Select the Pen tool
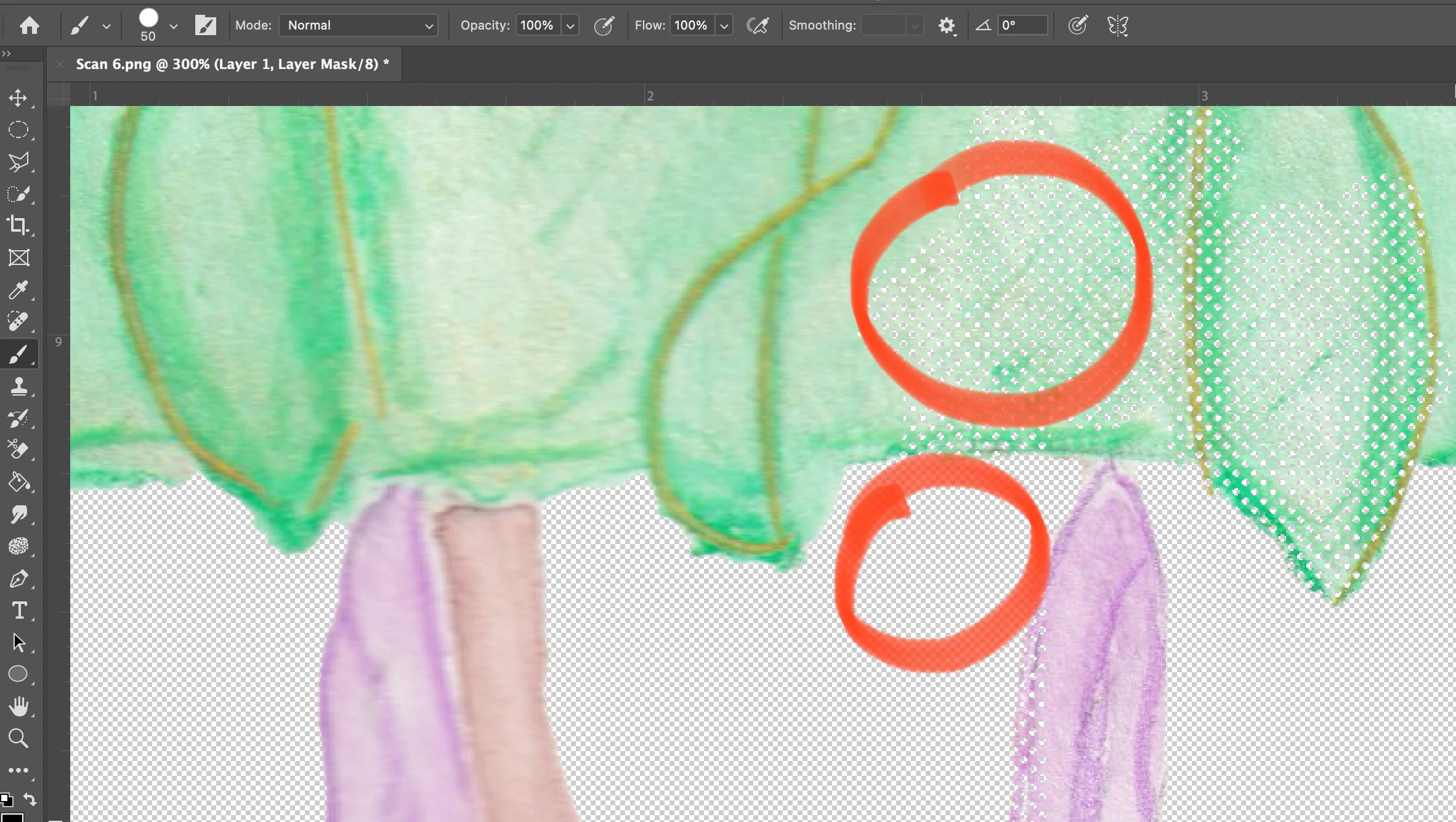Viewport: 1456px width, 822px height. tap(18, 579)
